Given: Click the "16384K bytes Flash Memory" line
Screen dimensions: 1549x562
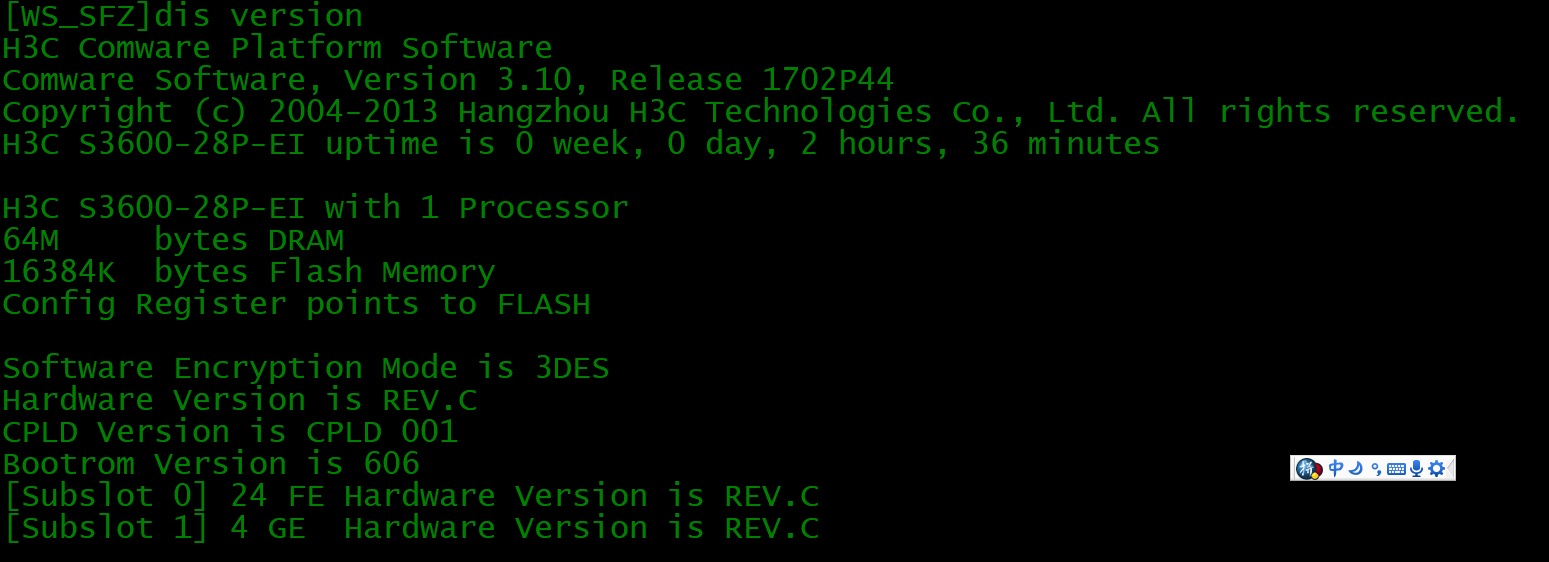Looking at the screenshot, I should point(248,272).
